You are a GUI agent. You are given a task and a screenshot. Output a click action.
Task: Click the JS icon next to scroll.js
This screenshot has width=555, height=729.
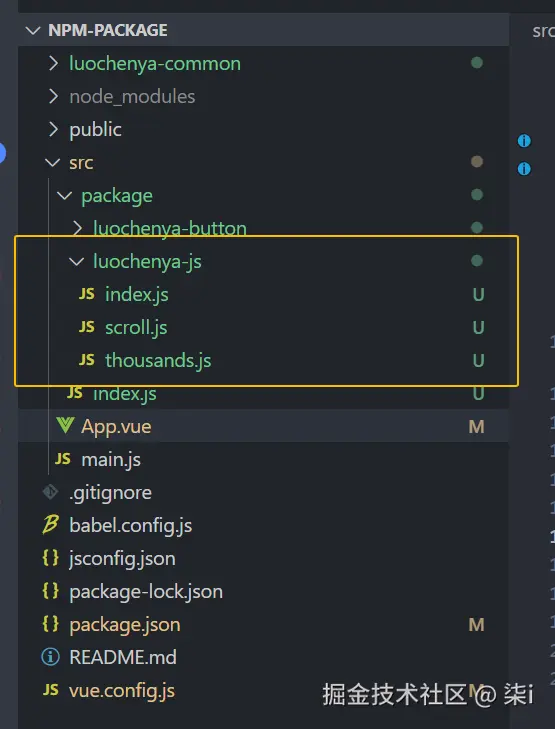(x=87, y=327)
